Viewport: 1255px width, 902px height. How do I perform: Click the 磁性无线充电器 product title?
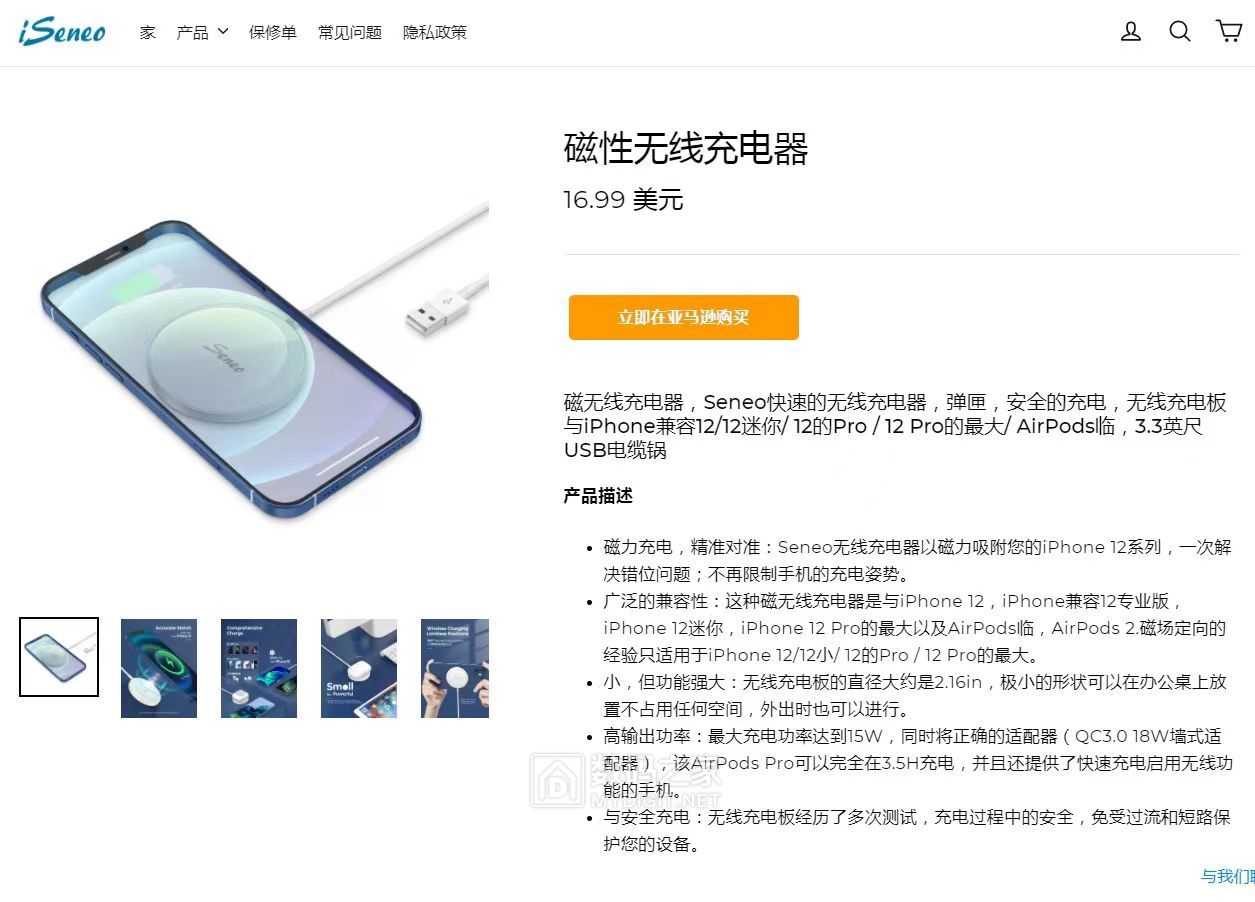(686, 149)
